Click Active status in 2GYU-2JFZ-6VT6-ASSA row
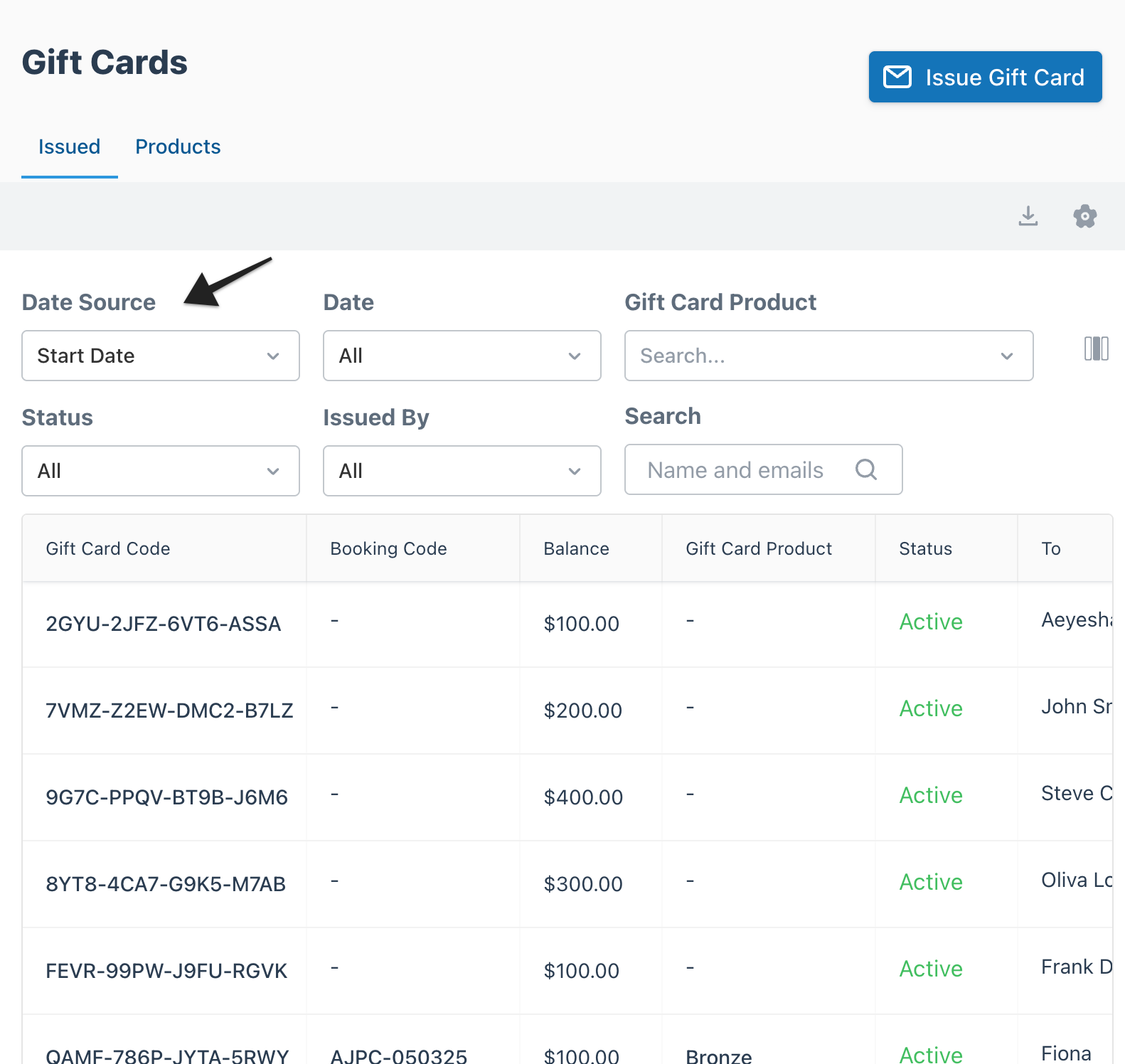Image resolution: width=1125 pixels, height=1064 pixels. pos(931,622)
